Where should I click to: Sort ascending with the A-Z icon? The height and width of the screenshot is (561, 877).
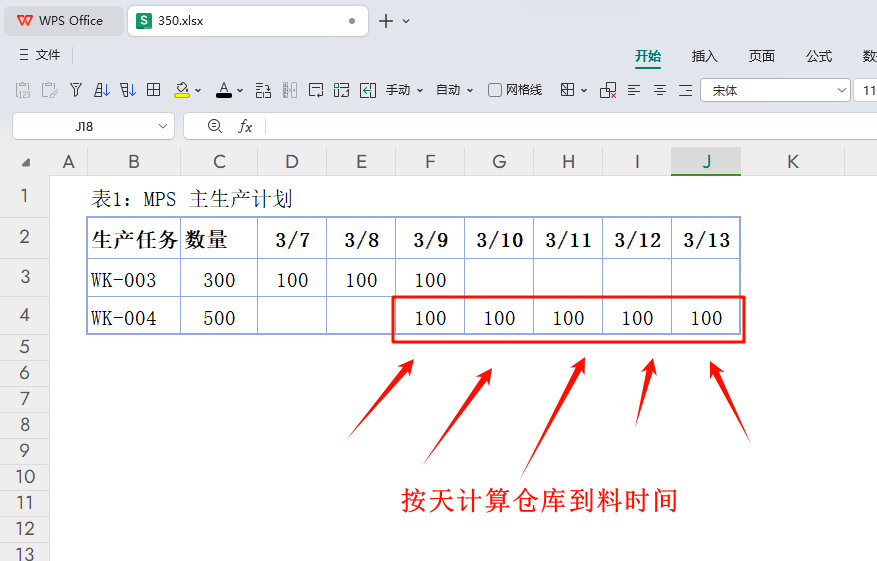point(102,90)
